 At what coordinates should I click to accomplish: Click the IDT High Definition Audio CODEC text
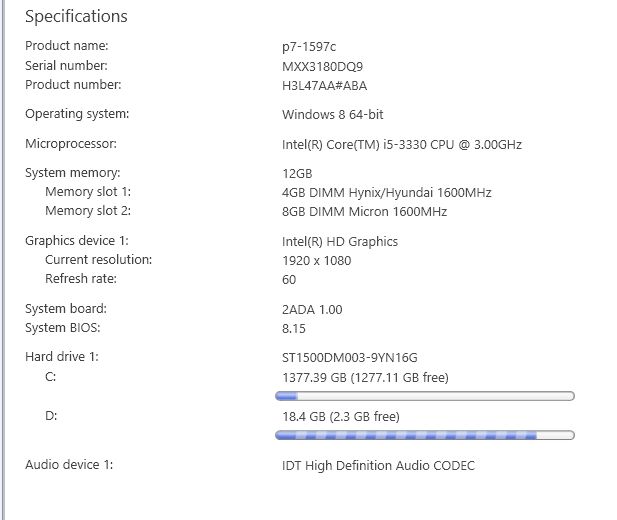pyautogui.click(x=378, y=465)
